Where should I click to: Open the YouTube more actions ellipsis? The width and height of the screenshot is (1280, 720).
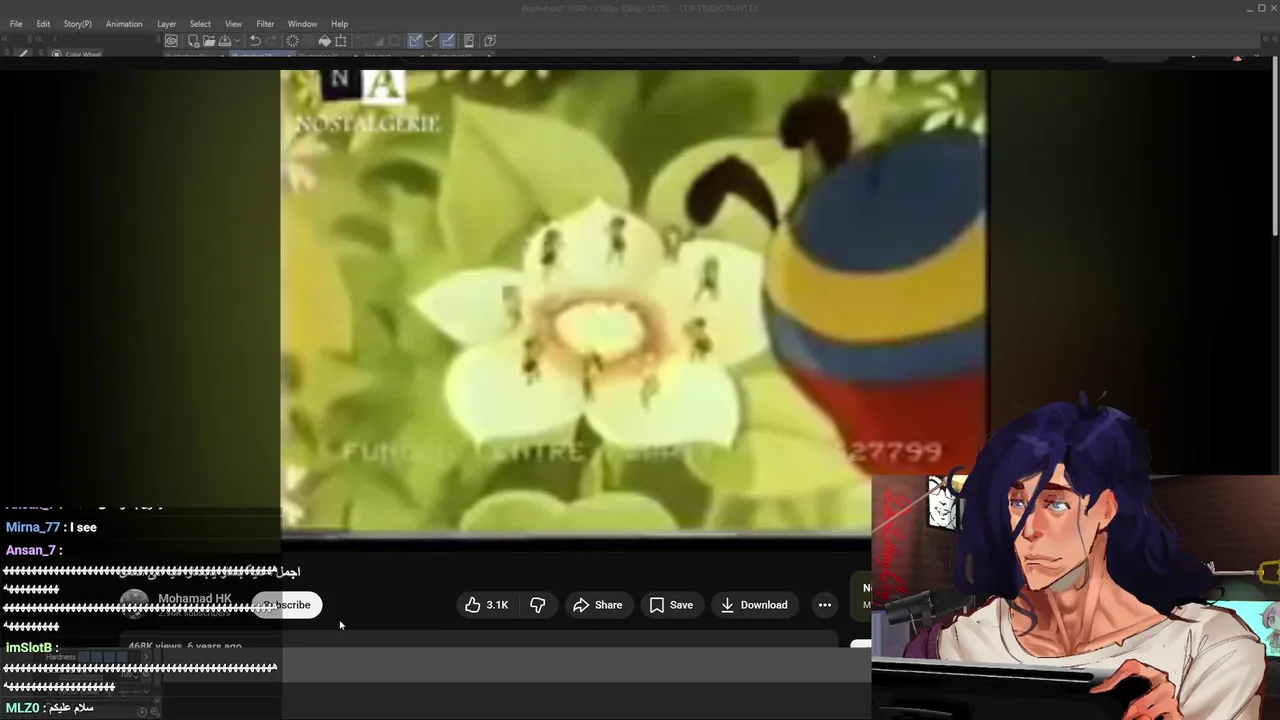pos(824,605)
